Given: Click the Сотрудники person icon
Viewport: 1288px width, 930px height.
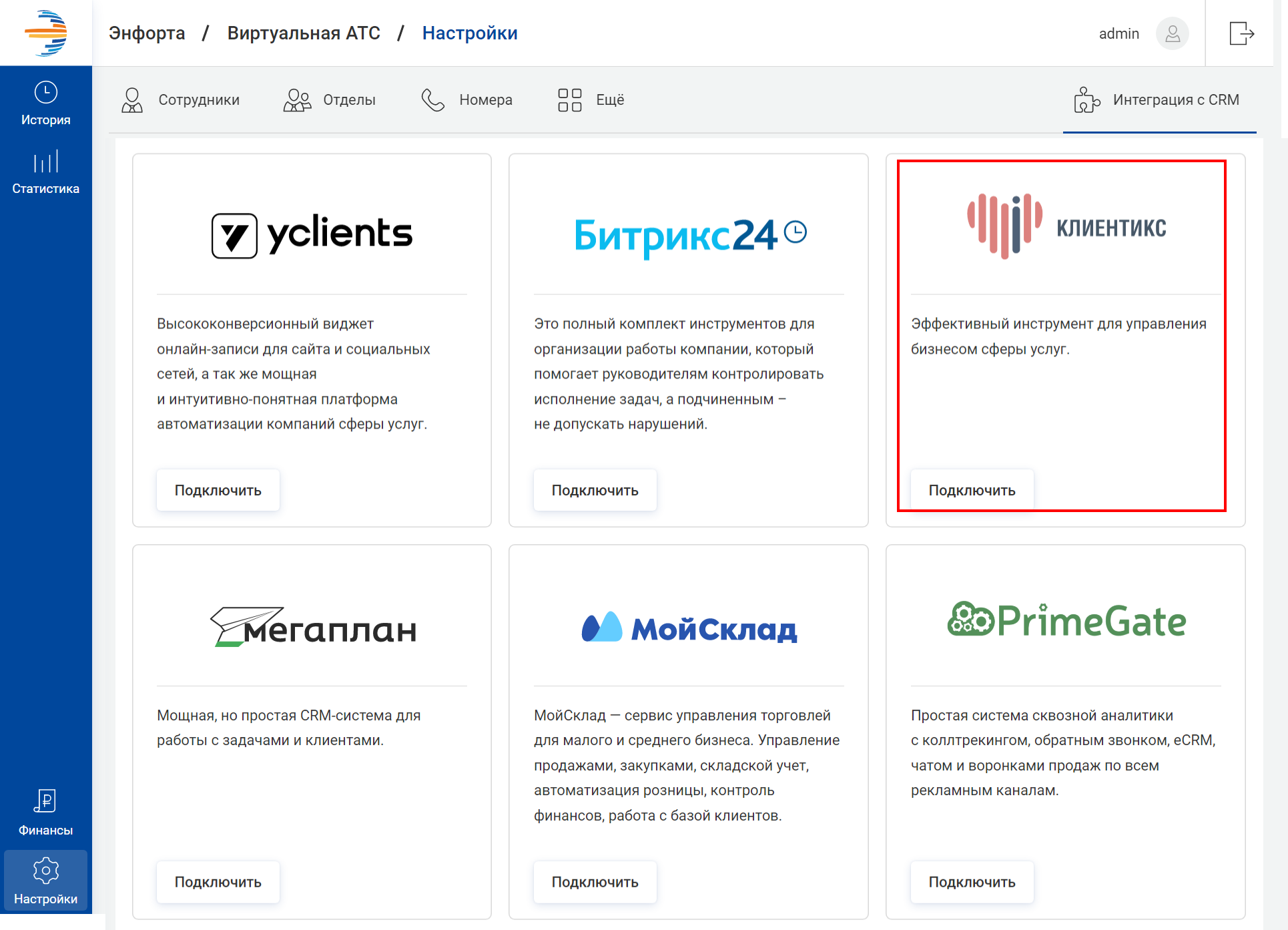Looking at the screenshot, I should [132, 100].
